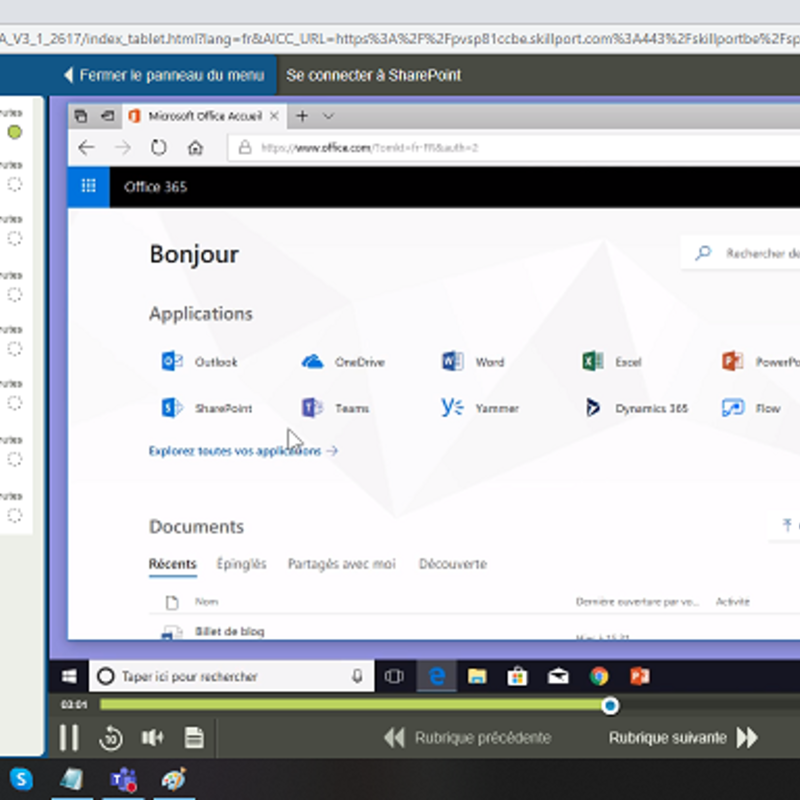Click Fermer le panneau du menu

164,75
